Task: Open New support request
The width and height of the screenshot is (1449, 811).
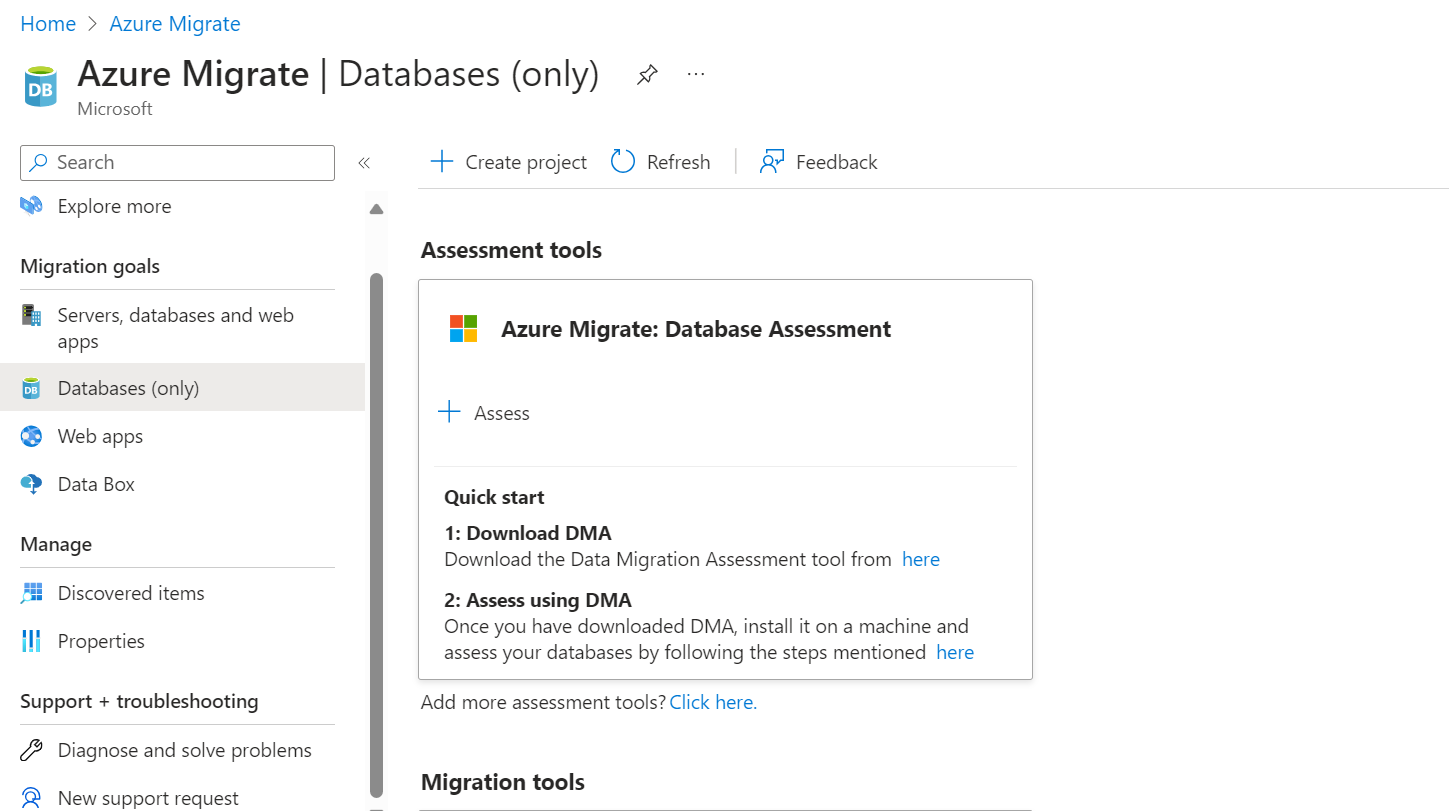Action: click(x=148, y=798)
